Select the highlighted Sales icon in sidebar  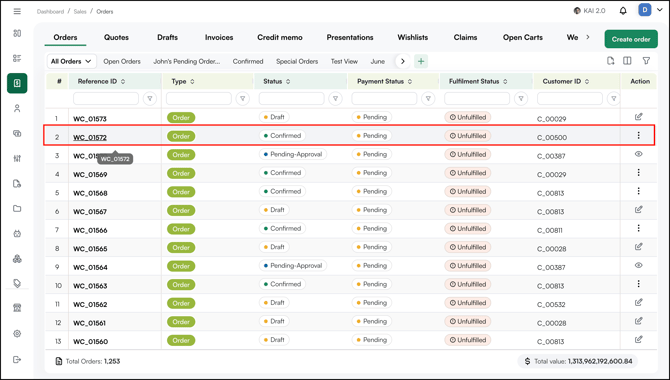[17, 83]
